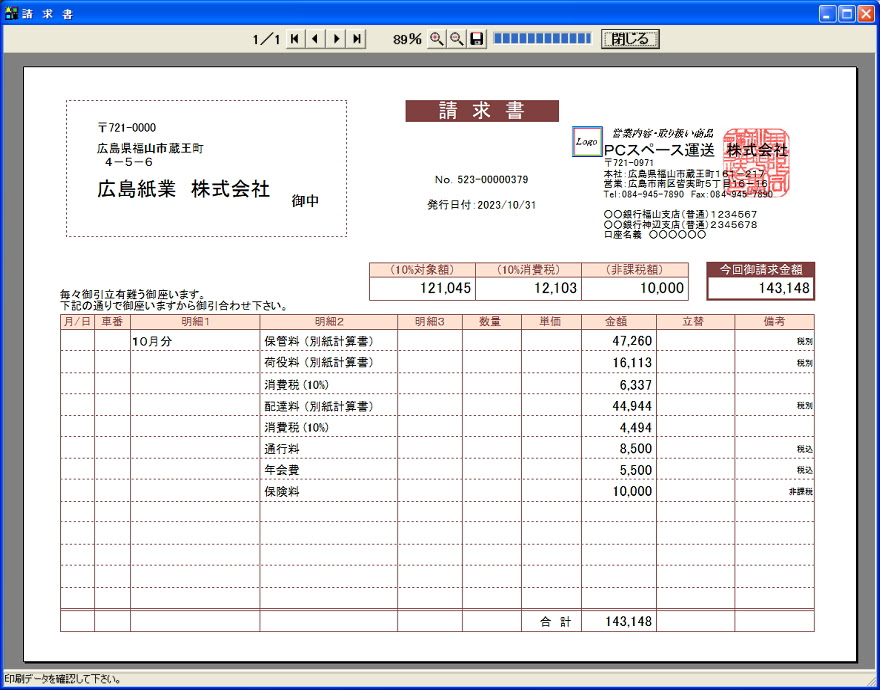Maximize the 請求書 window

tap(846, 14)
